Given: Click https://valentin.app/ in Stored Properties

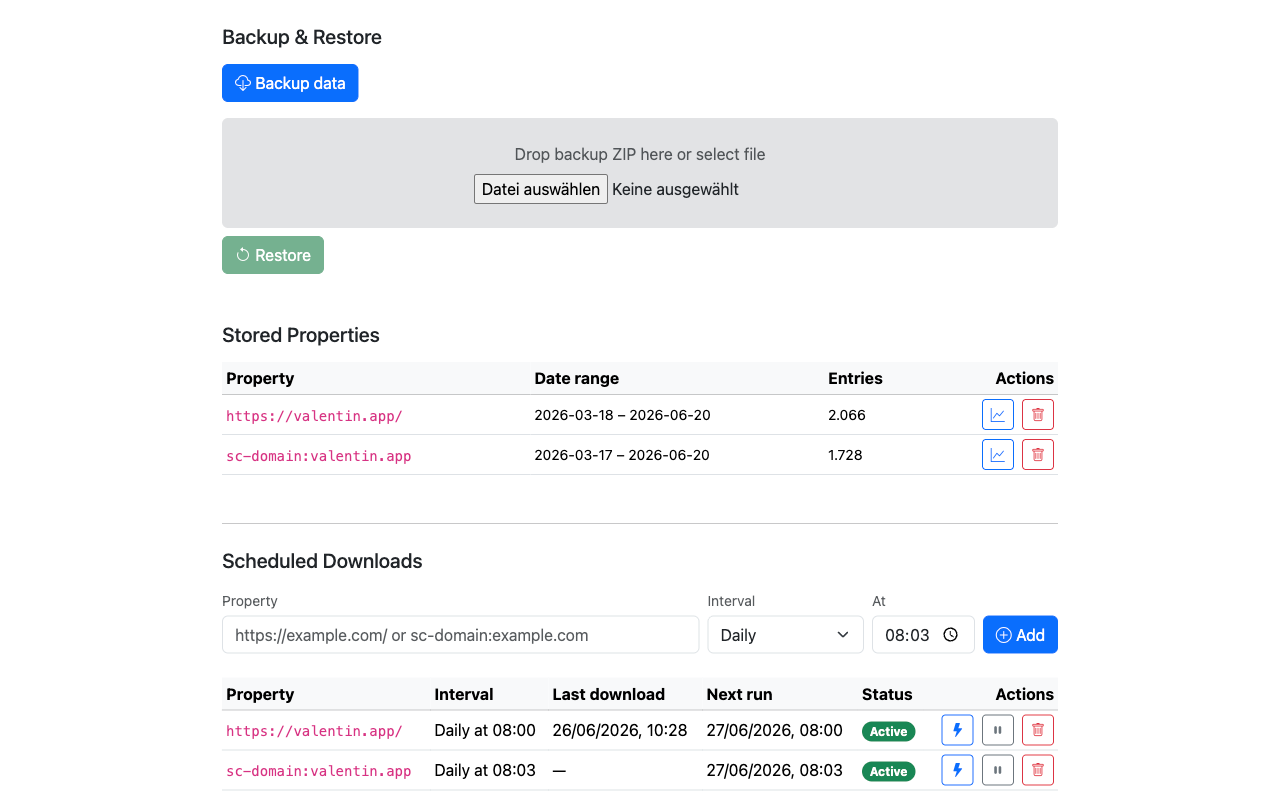Looking at the screenshot, I should pyautogui.click(x=314, y=416).
